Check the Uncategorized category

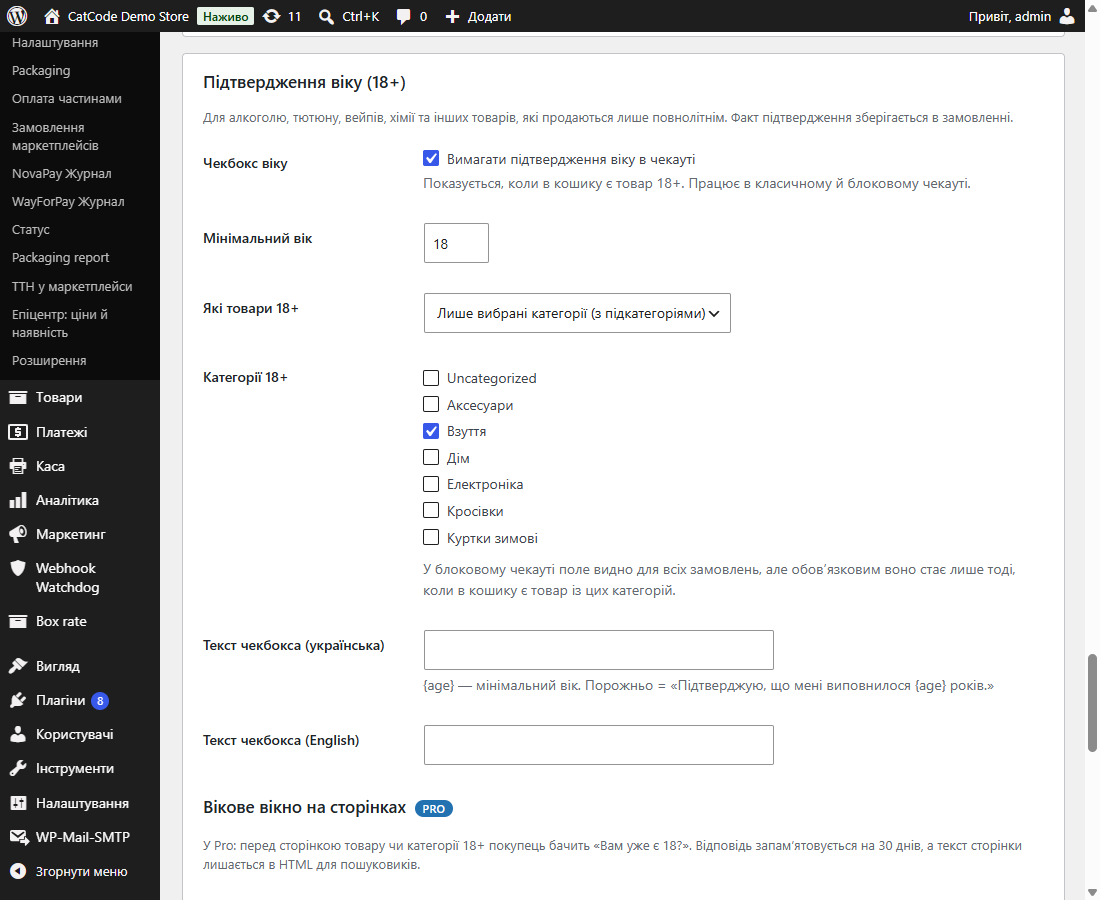pos(431,378)
